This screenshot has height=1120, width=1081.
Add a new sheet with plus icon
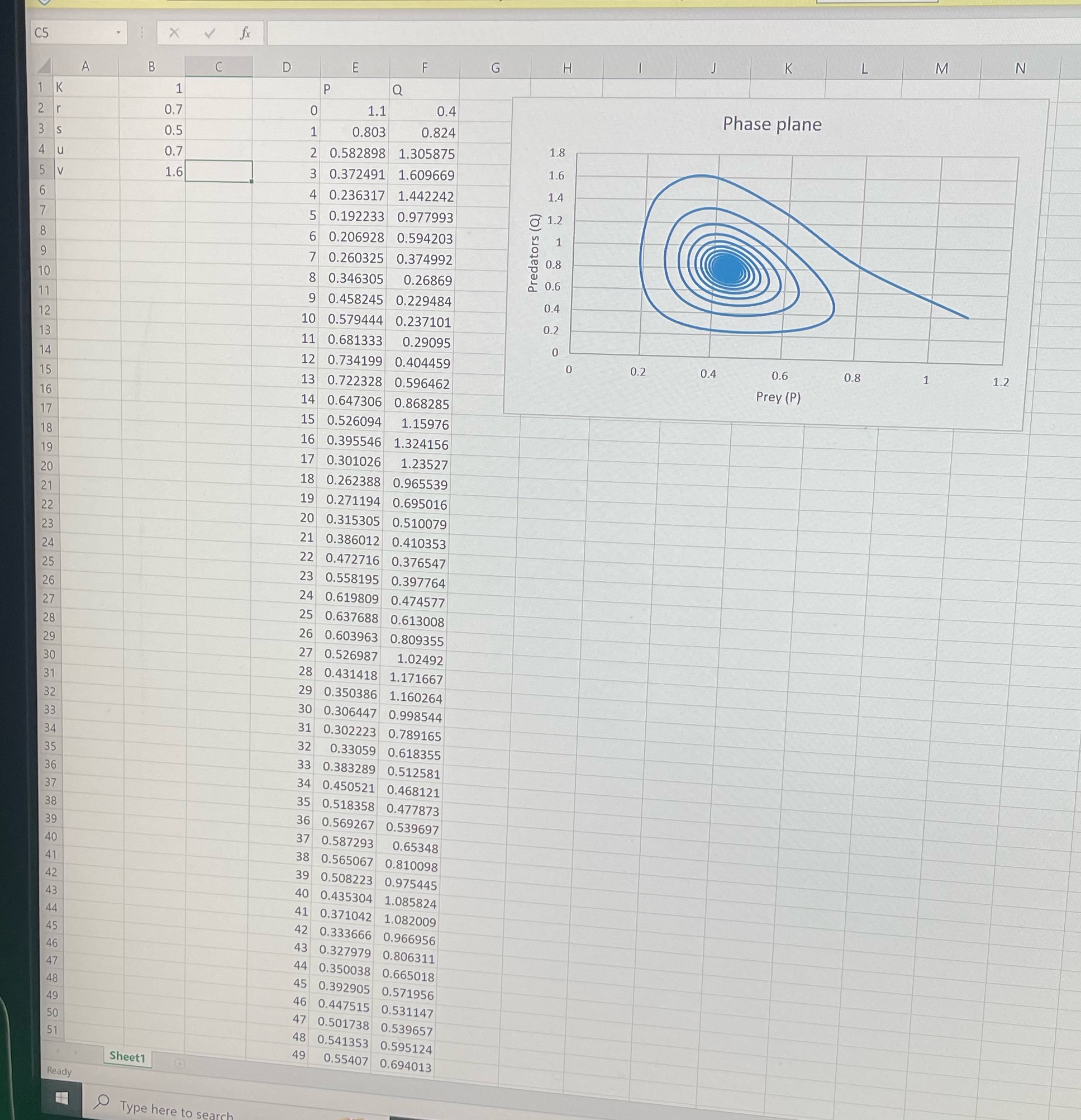click(x=180, y=1064)
